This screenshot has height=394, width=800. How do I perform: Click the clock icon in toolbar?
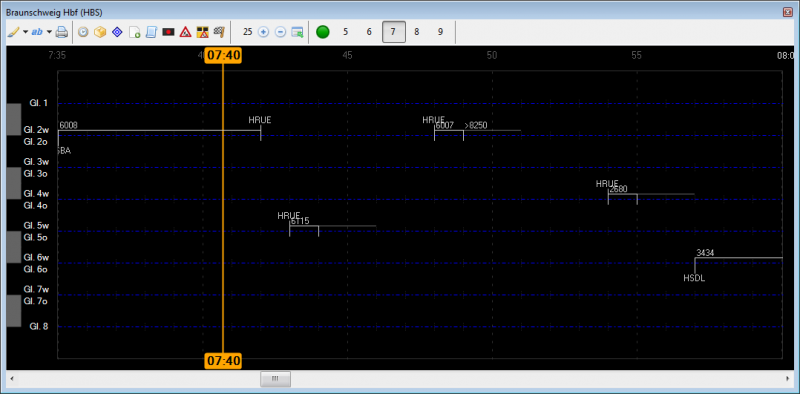[x=83, y=32]
